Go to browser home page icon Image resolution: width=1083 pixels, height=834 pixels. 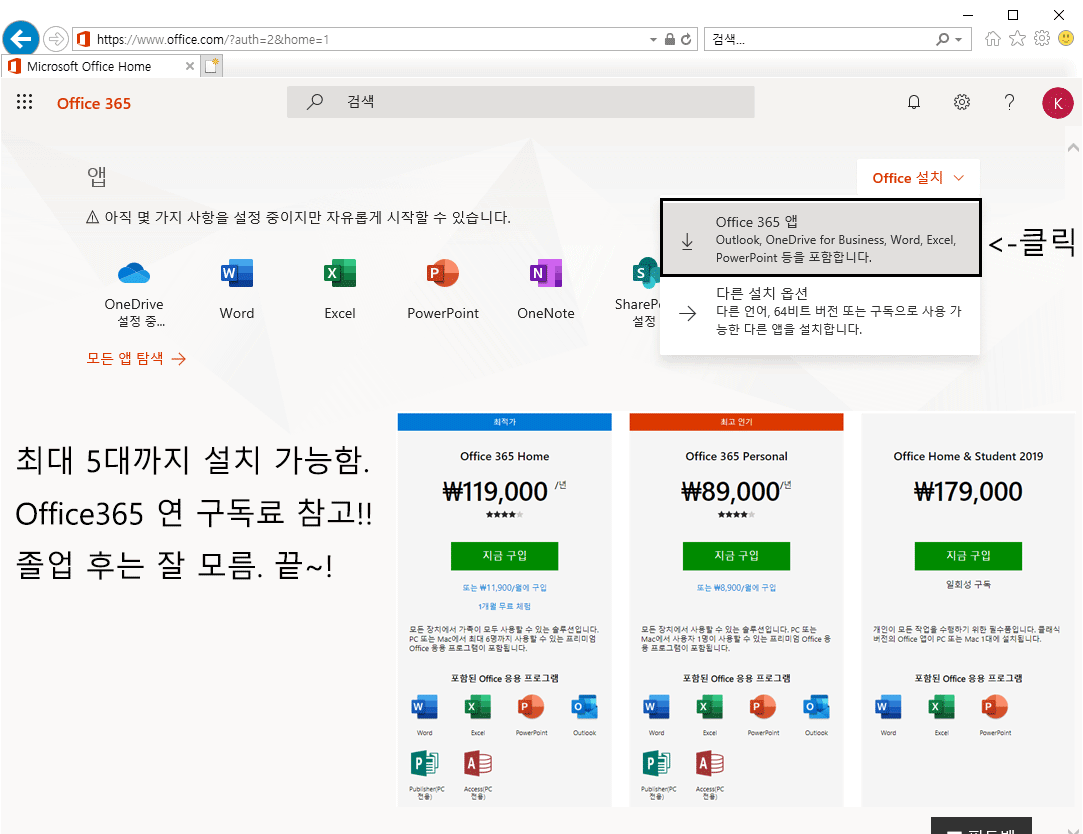point(993,39)
